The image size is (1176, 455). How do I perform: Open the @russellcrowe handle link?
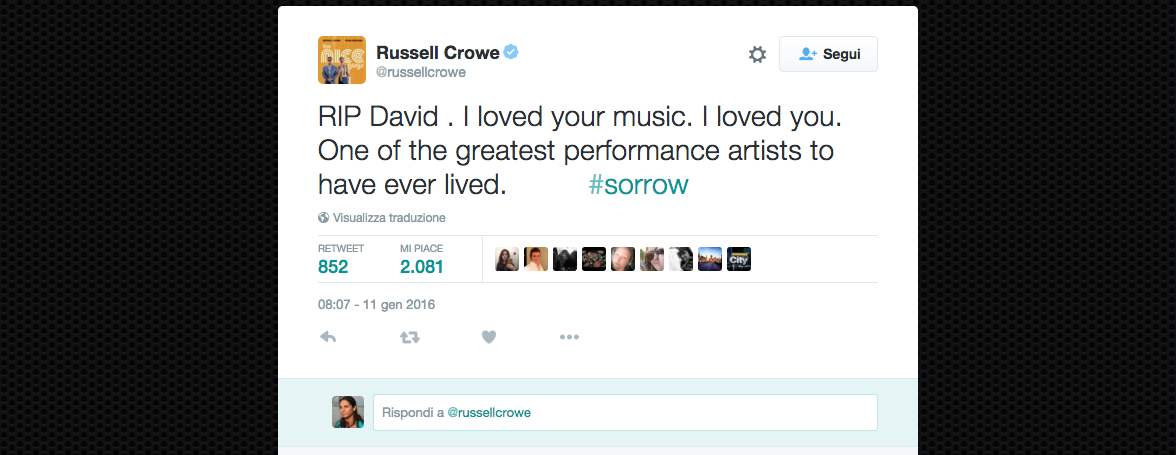click(x=421, y=73)
